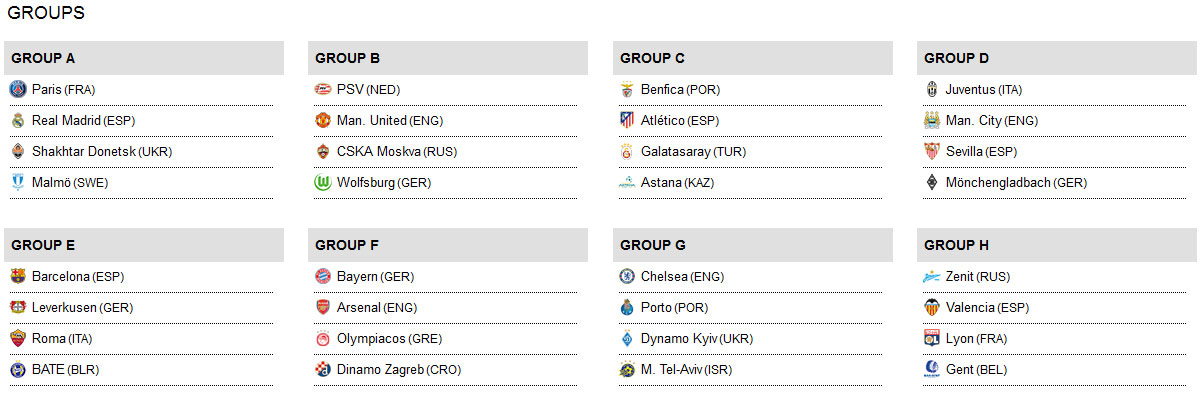Click the Valencia crest icon
This screenshot has width=1204, height=398.
click(x=931, y=308)
